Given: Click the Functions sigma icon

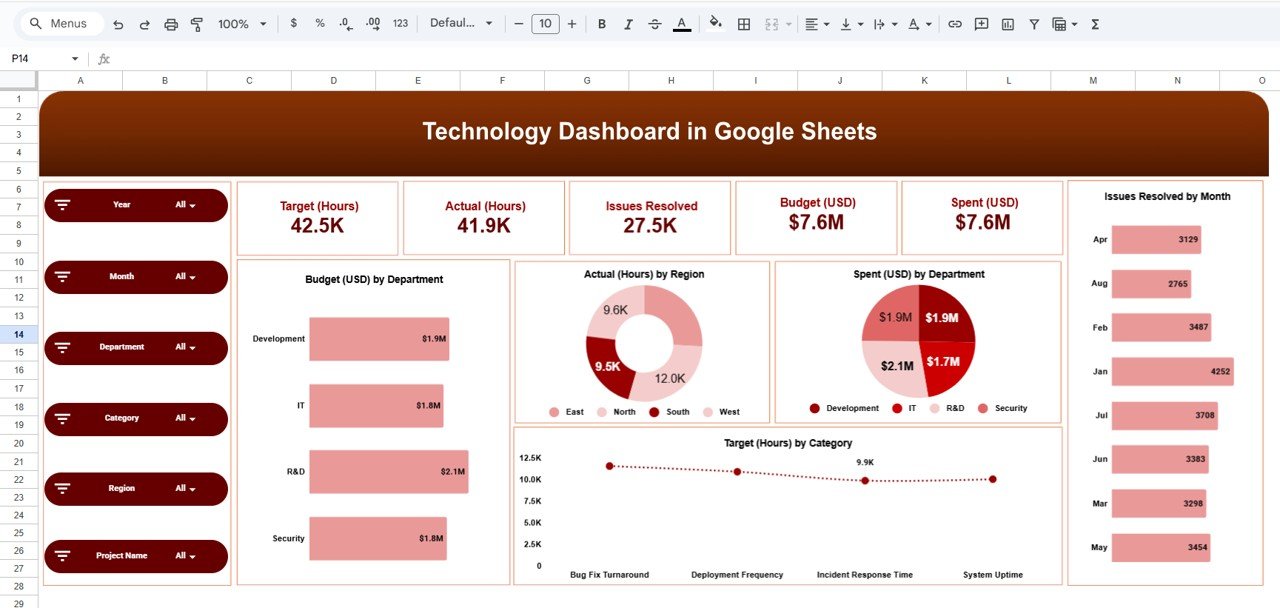Looking at the screenshot, I should tap(1096, 23).
